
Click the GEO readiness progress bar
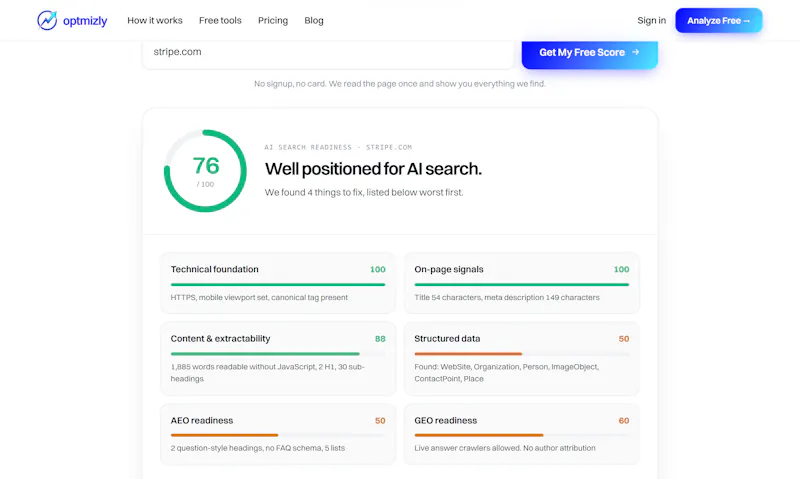pos(521,435)
